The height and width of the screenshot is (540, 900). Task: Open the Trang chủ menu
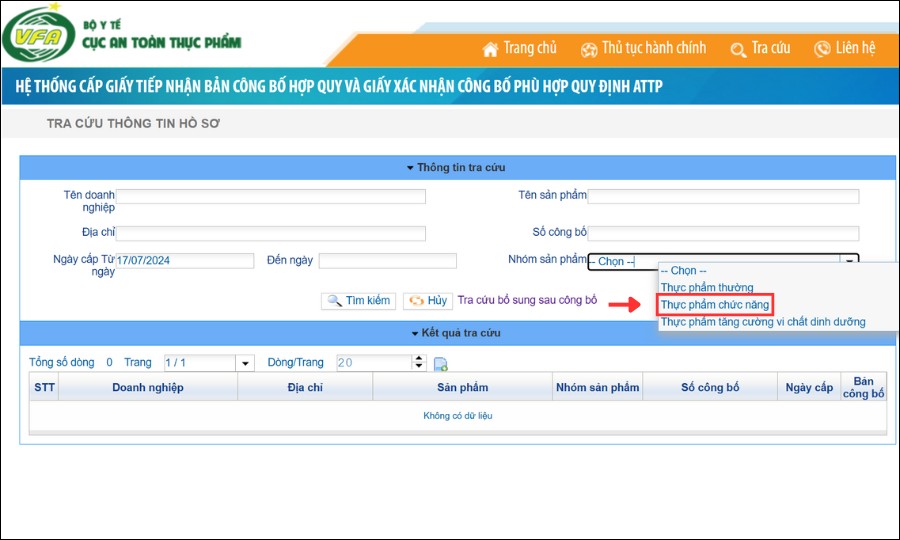click(530, 48)
